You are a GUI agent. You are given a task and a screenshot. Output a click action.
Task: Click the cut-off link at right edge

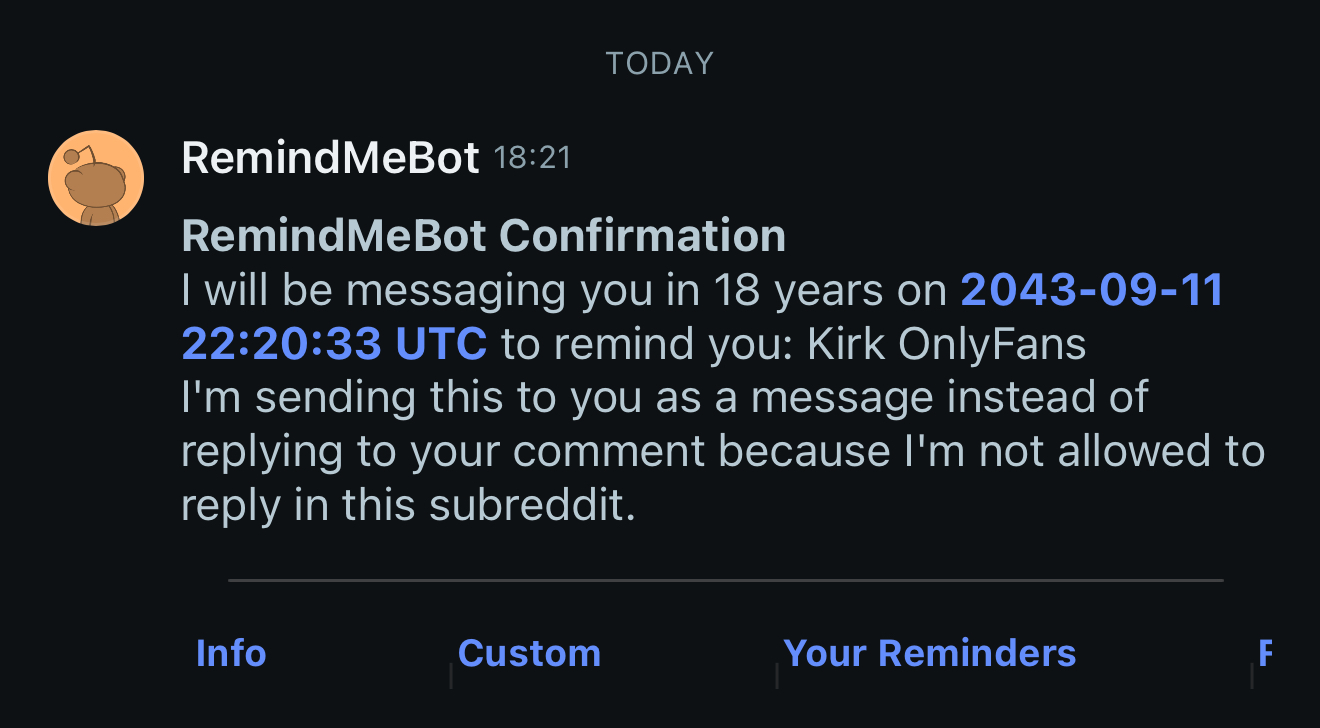[x=1265, y=653]
